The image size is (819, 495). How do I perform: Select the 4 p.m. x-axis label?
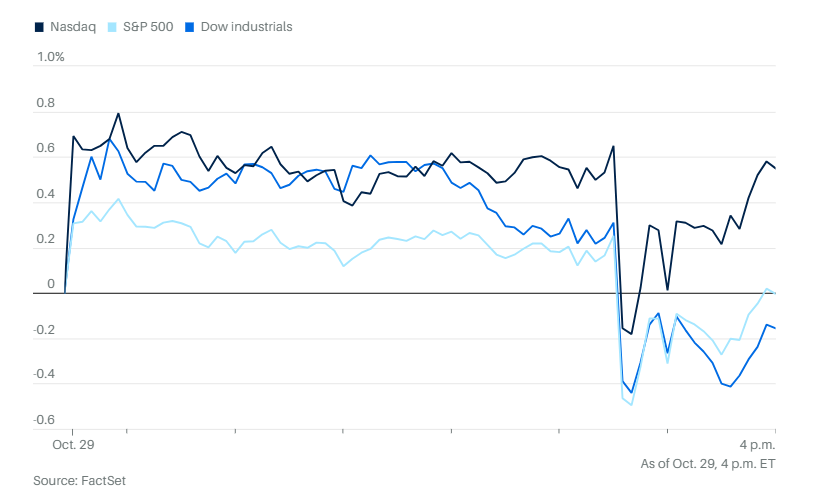click(757, 443)
